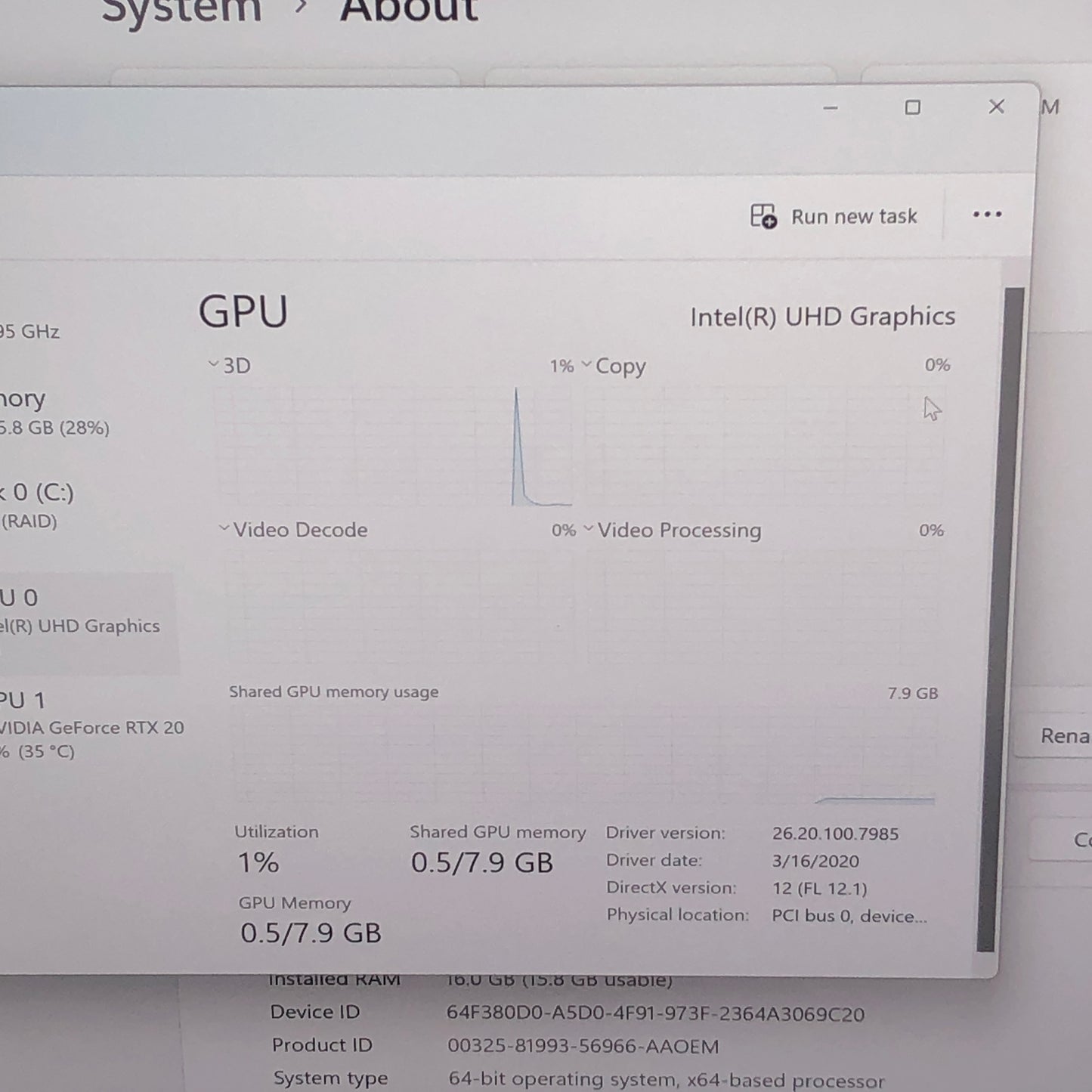
Task: Click the PCI bus 0, device... value
Action: pyautogui.click(x=849, y=916)
